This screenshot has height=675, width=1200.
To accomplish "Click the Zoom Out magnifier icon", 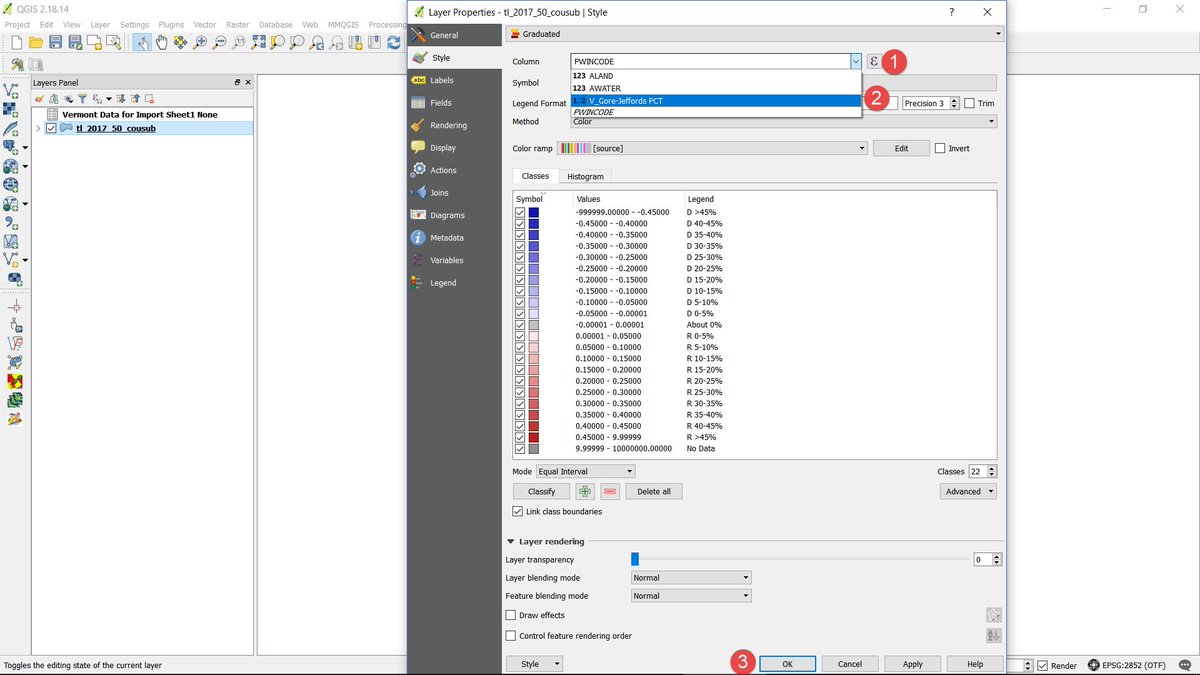I will tap(220, 42).
